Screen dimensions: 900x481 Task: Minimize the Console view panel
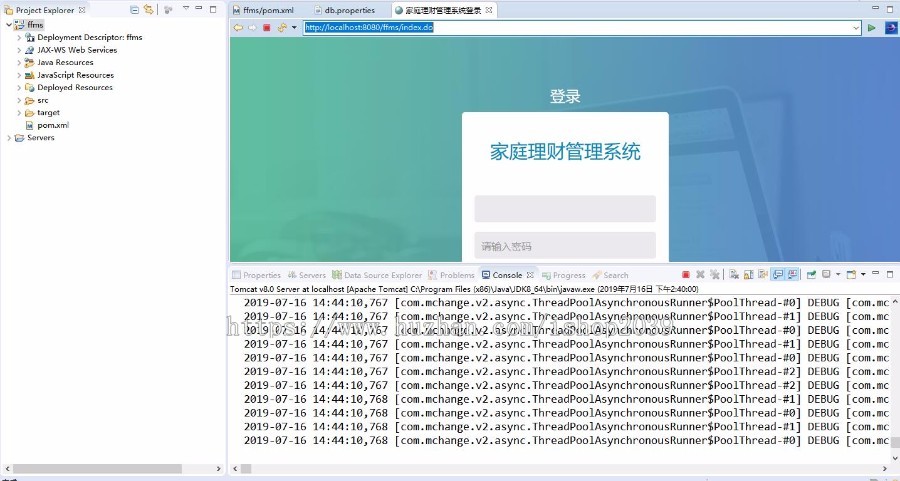[876, 273]
